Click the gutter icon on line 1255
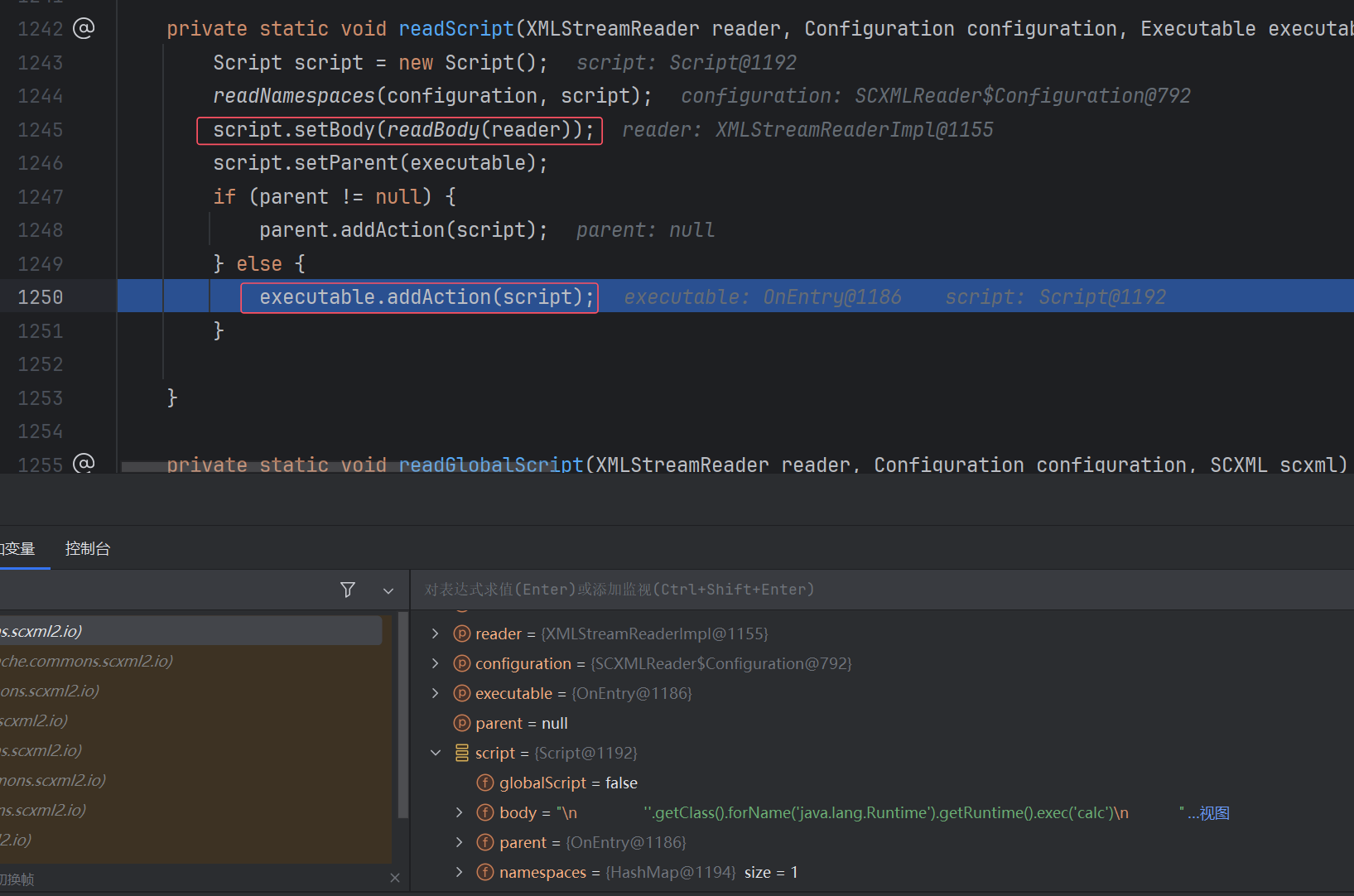Viewport: 1354px width, 896px height. 84,463
